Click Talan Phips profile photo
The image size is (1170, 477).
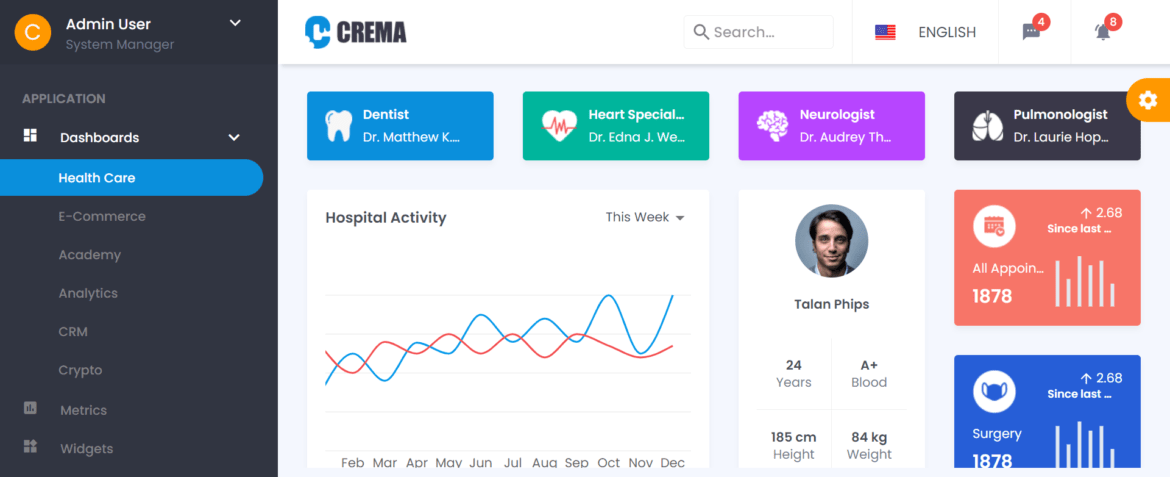tap(831, 241)
